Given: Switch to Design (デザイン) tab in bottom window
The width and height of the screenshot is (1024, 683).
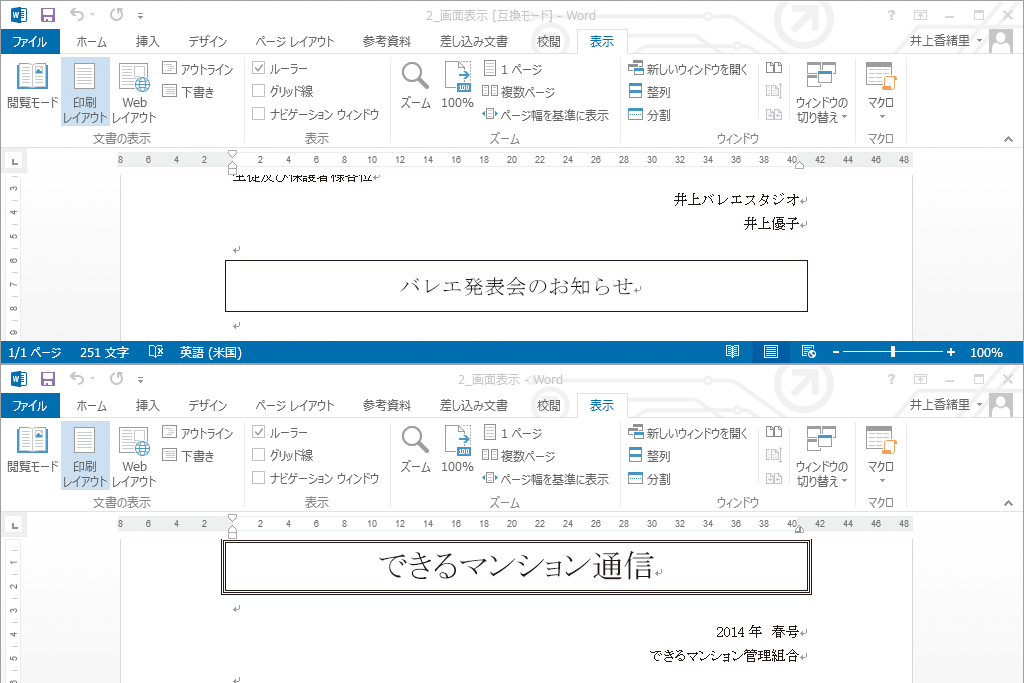Looking at the screenshot, I should click(208, 405).
